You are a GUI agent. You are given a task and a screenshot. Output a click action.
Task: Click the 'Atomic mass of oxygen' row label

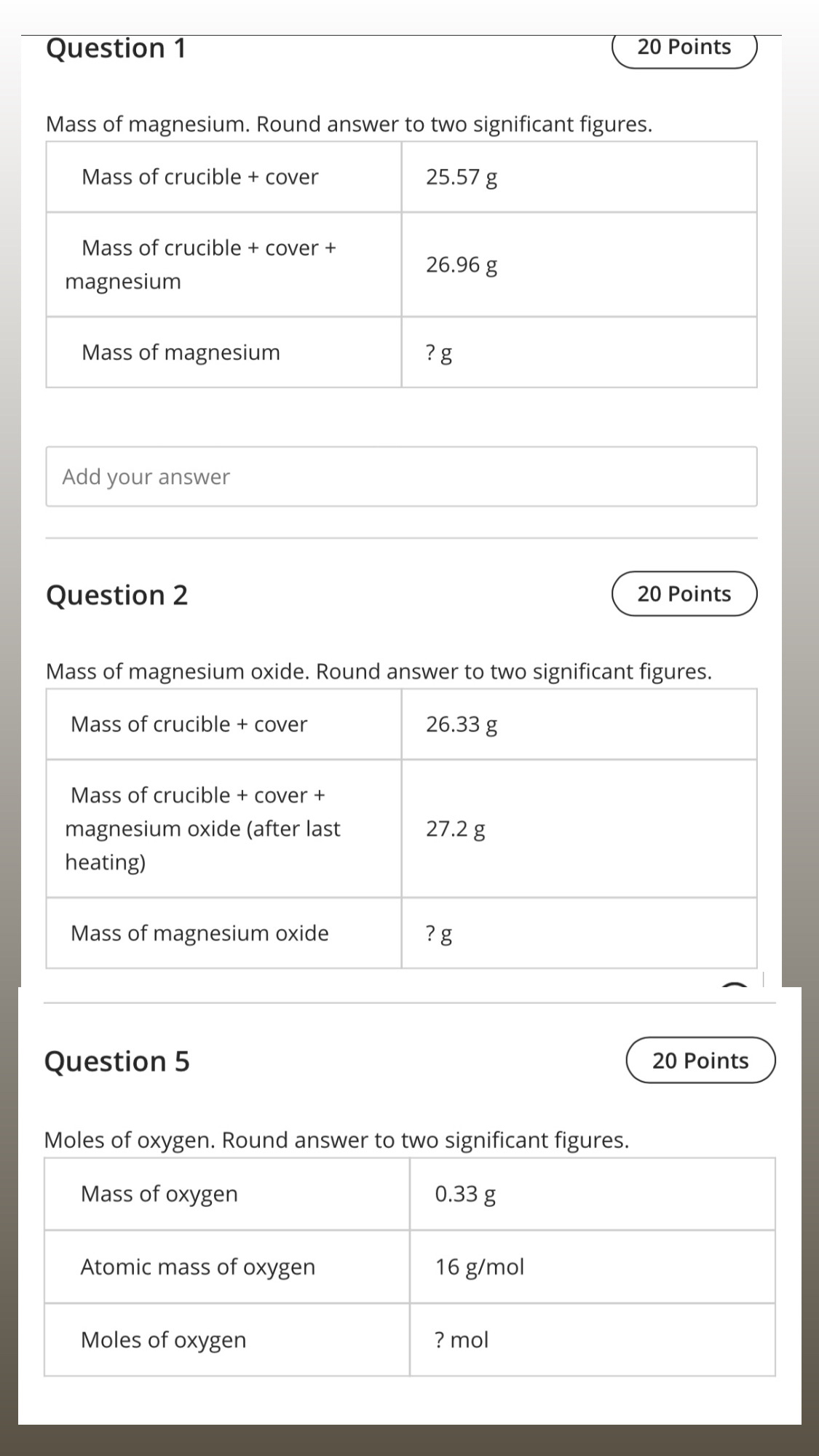[x=198, y=1267]
